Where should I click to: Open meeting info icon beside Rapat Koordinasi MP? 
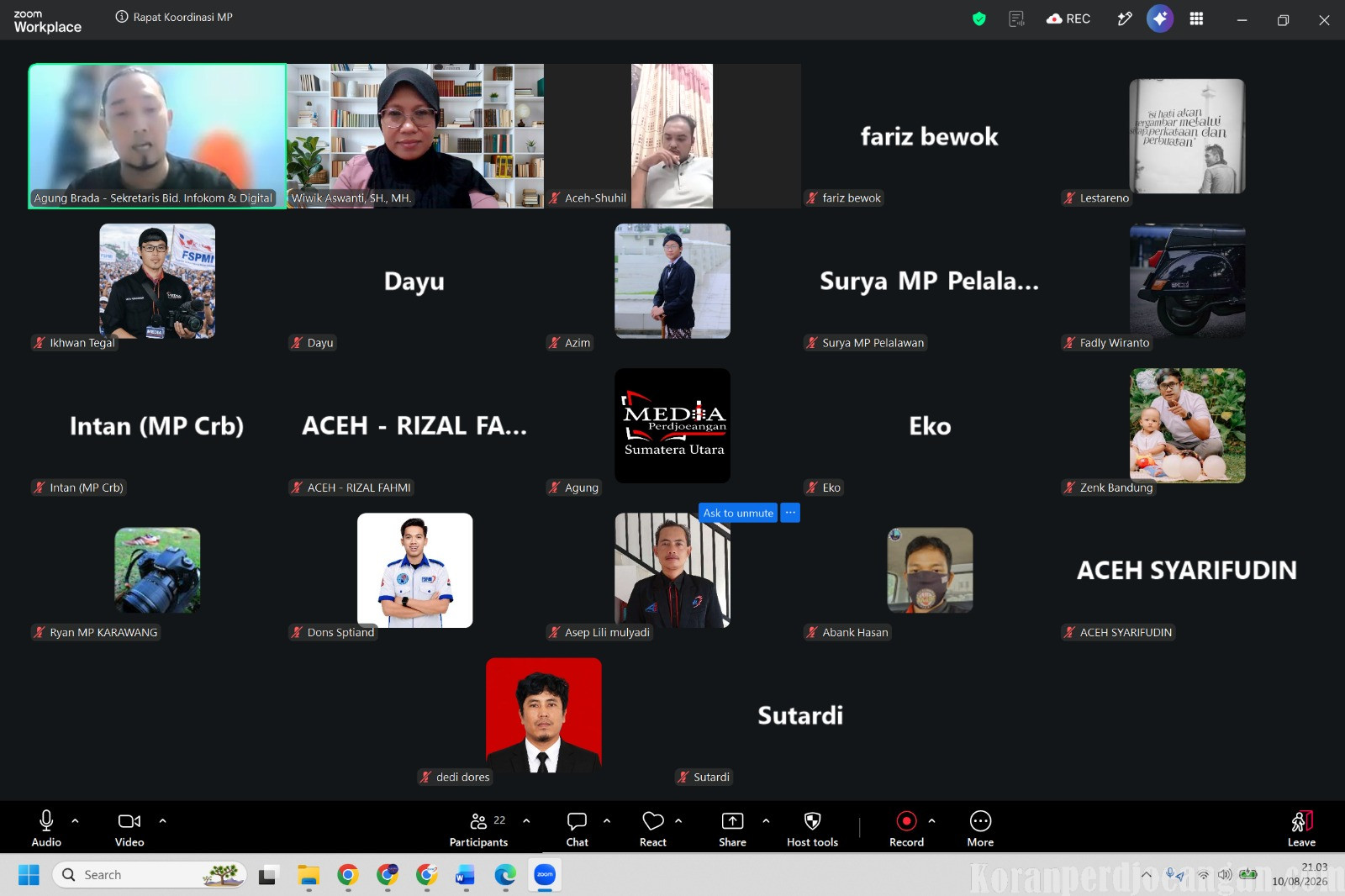122,17
